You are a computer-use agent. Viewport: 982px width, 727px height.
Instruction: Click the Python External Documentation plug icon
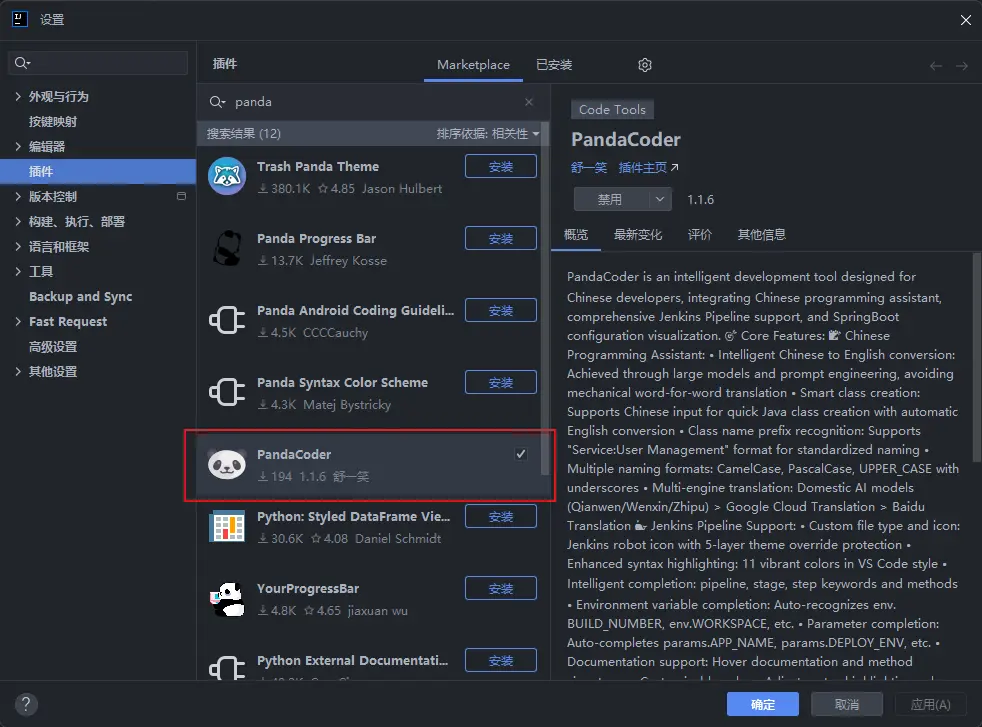[x=227, y=668]
